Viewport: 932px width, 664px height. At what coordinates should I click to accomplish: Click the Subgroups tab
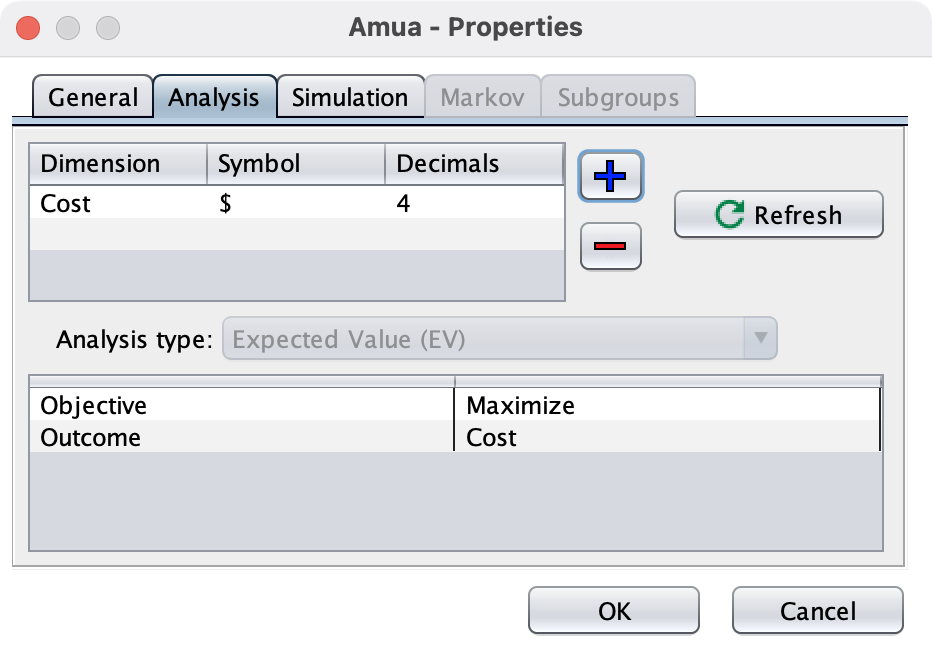[617, 98]
